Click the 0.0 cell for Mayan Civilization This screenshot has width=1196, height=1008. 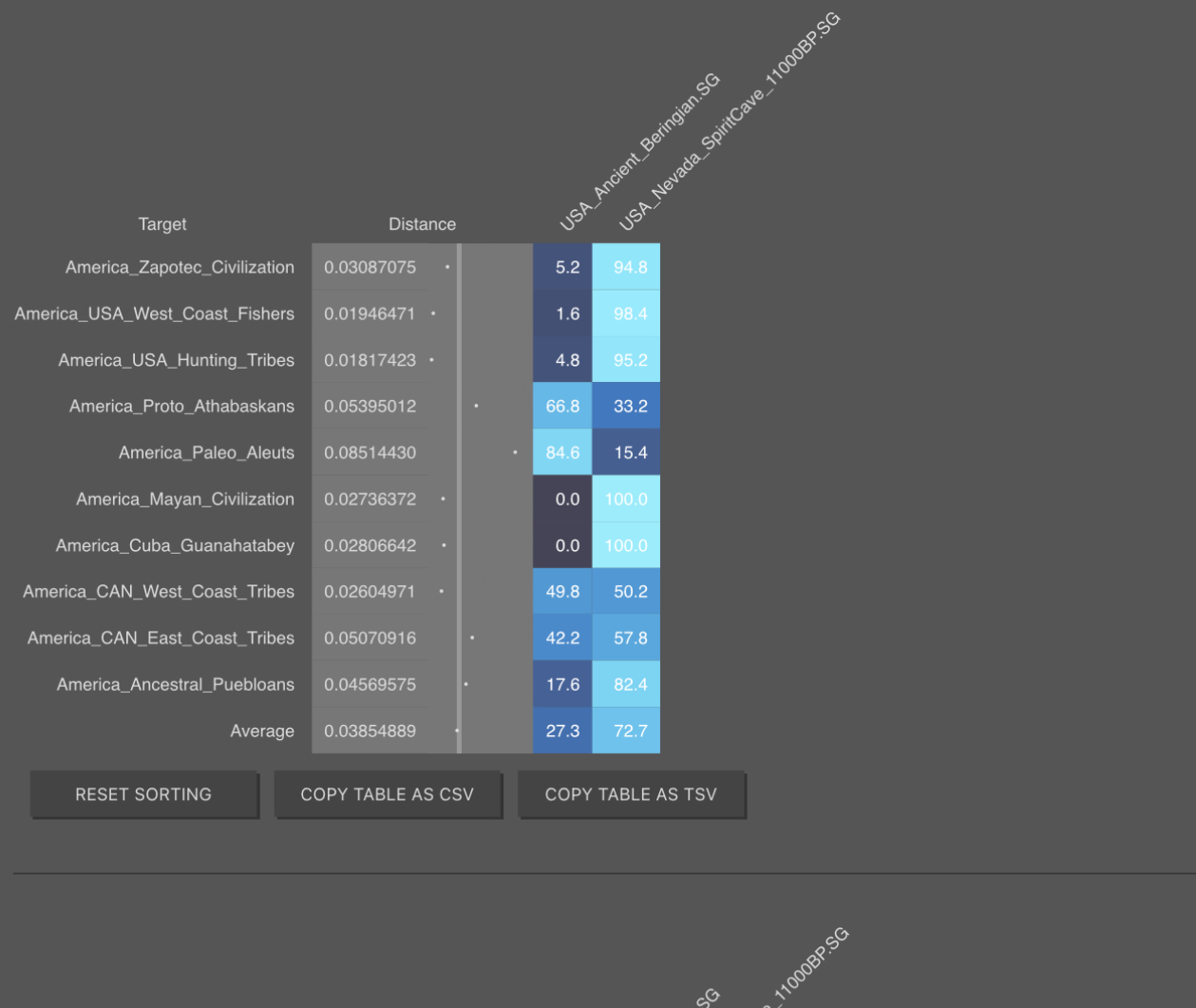point(562,499)
